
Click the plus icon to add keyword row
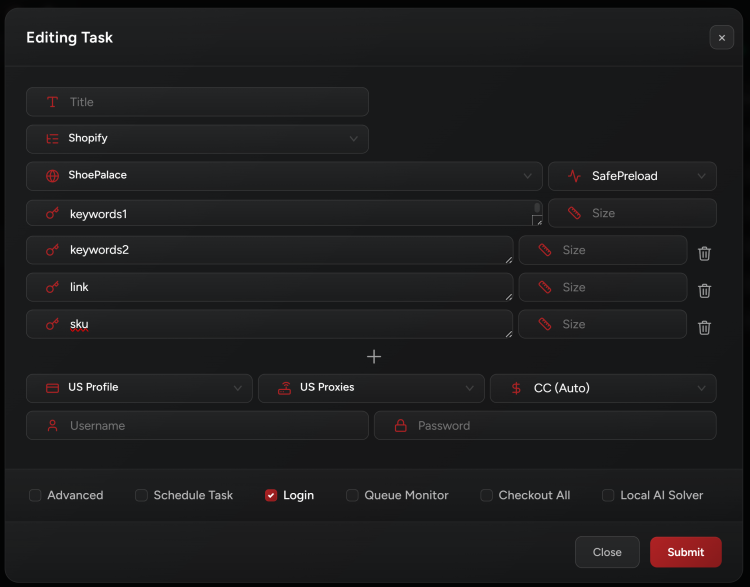pyautogui.click(x=374, y=357)
